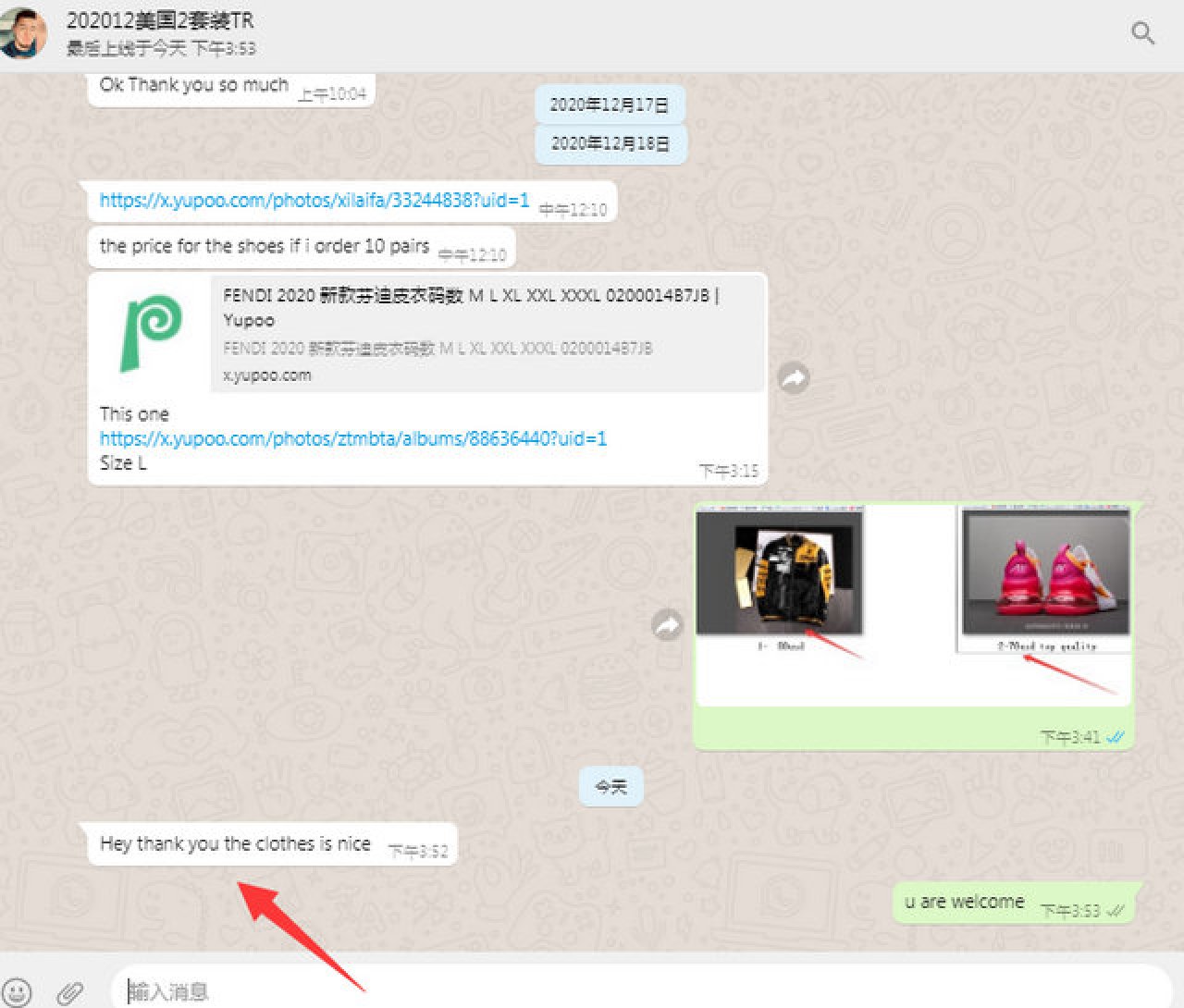Click the contact's profile avatar

tap(22, 33)
